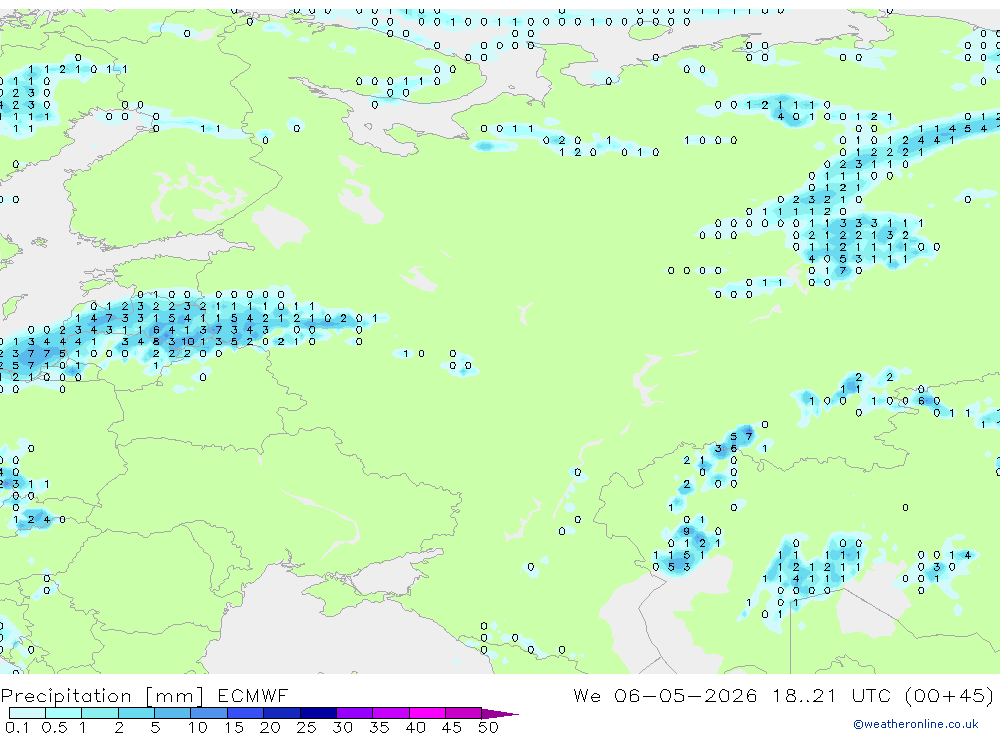Viewport: 1000px width, 733px height.
Task: Click the above-50 legend arrow tip
Action: [x=501, y=713]
